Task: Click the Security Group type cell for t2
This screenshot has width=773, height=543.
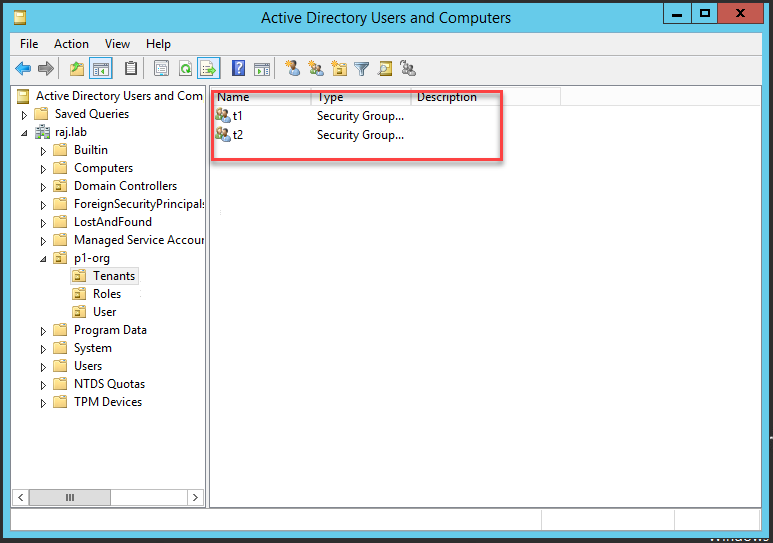Action: [x=360, y=135]
